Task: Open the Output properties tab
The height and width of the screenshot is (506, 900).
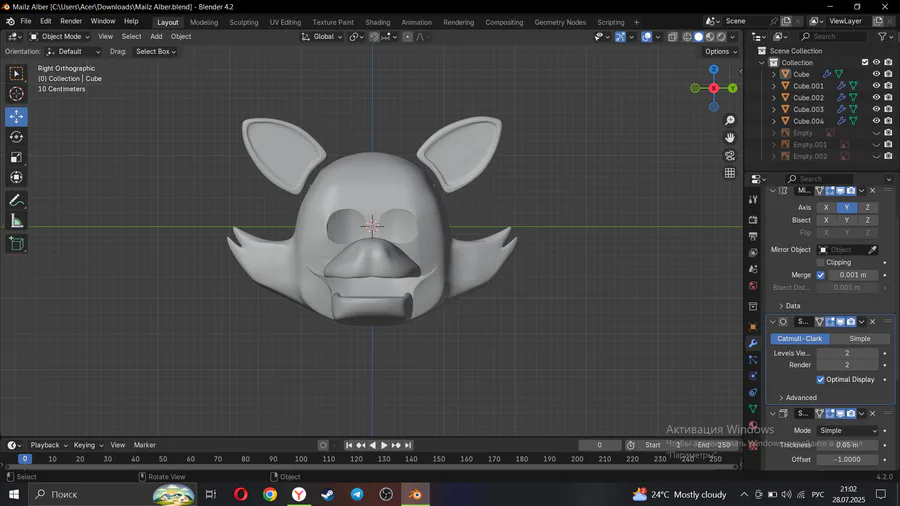Action: [x=753, y=236]
